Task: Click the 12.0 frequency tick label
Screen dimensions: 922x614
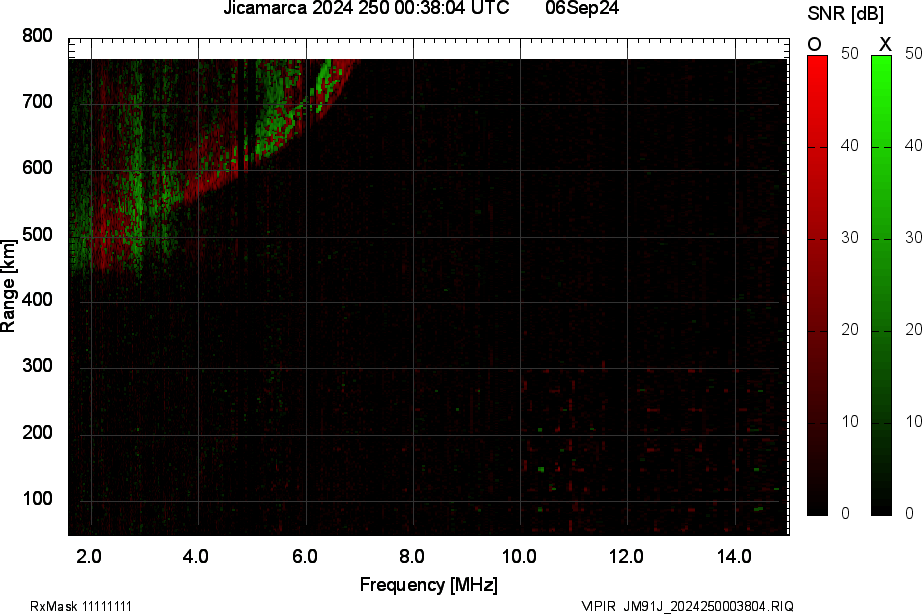Action: click(626, 556)
